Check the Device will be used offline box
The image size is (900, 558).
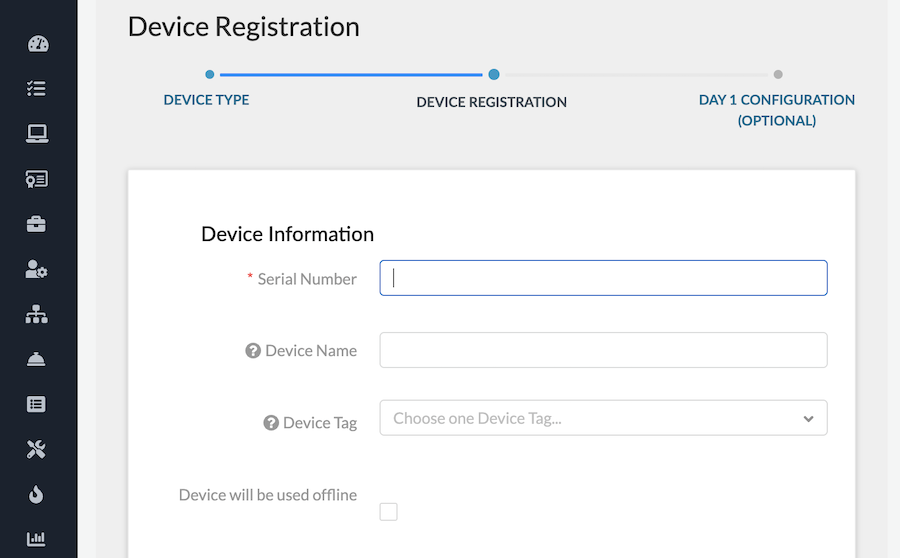[389, 512]
